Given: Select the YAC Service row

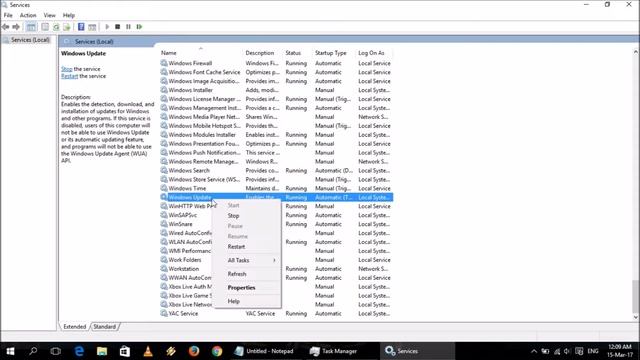Looking at the screenshot, I should (x=276, y=313).
